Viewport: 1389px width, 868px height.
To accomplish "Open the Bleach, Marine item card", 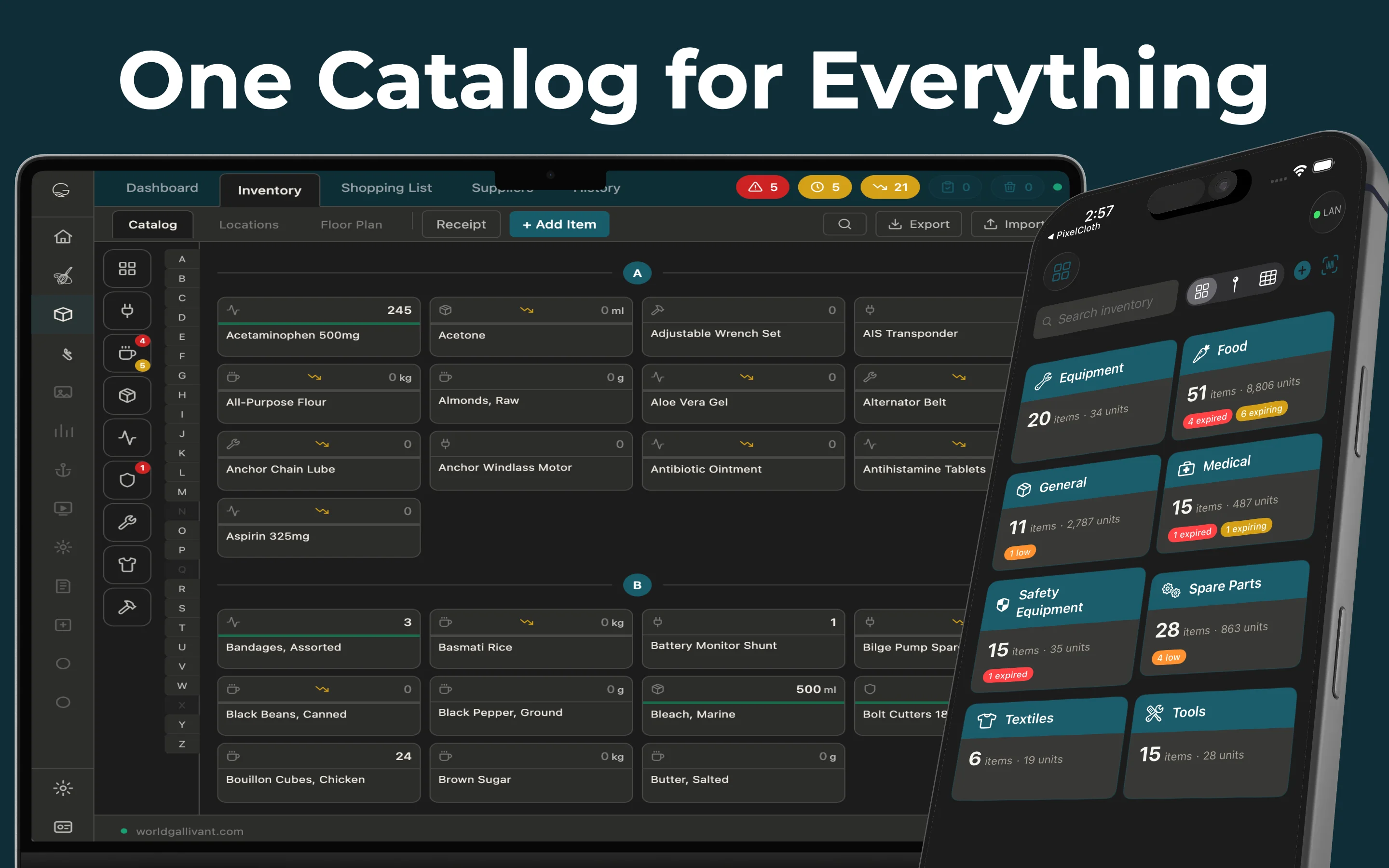I will coord(743,705).
